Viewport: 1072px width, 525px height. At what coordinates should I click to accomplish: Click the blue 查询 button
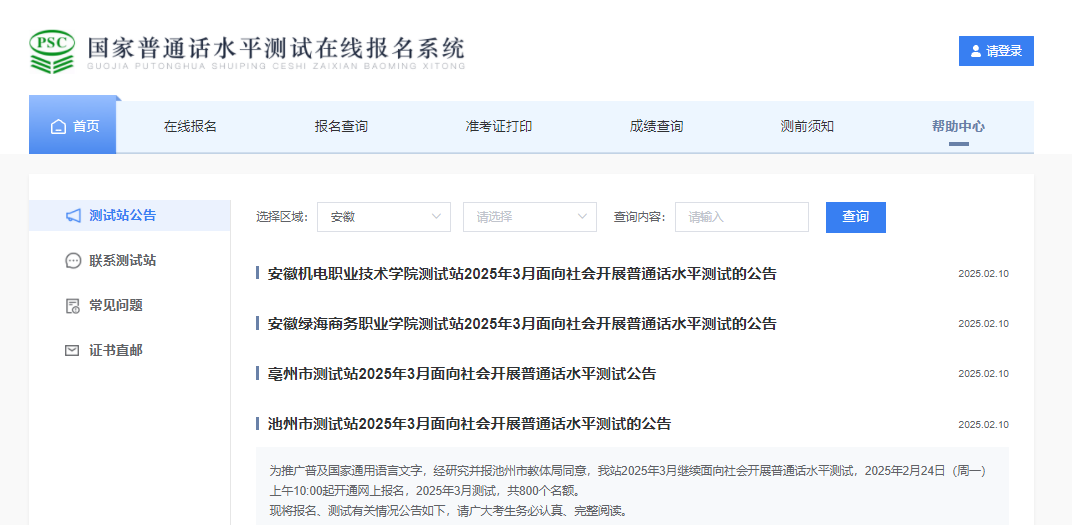(x=856, y=217)
